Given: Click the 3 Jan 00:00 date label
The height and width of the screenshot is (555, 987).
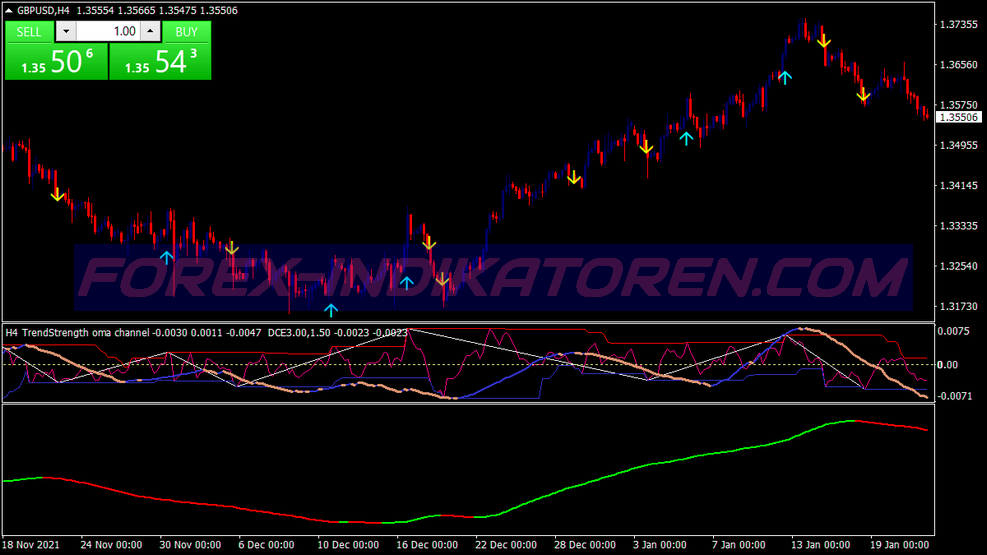Looking at the screenshot, I should point(660,545).
